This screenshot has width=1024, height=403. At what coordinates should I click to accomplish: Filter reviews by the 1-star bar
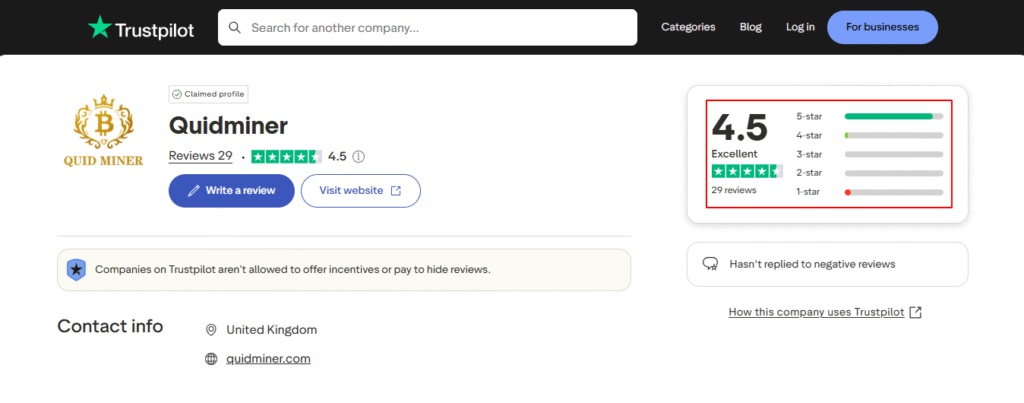pos(893,192)
